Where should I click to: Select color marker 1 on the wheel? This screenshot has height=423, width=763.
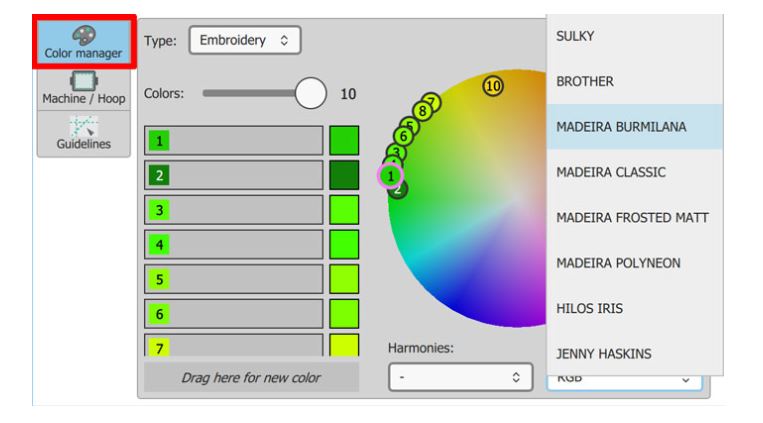tap(389, 175)
